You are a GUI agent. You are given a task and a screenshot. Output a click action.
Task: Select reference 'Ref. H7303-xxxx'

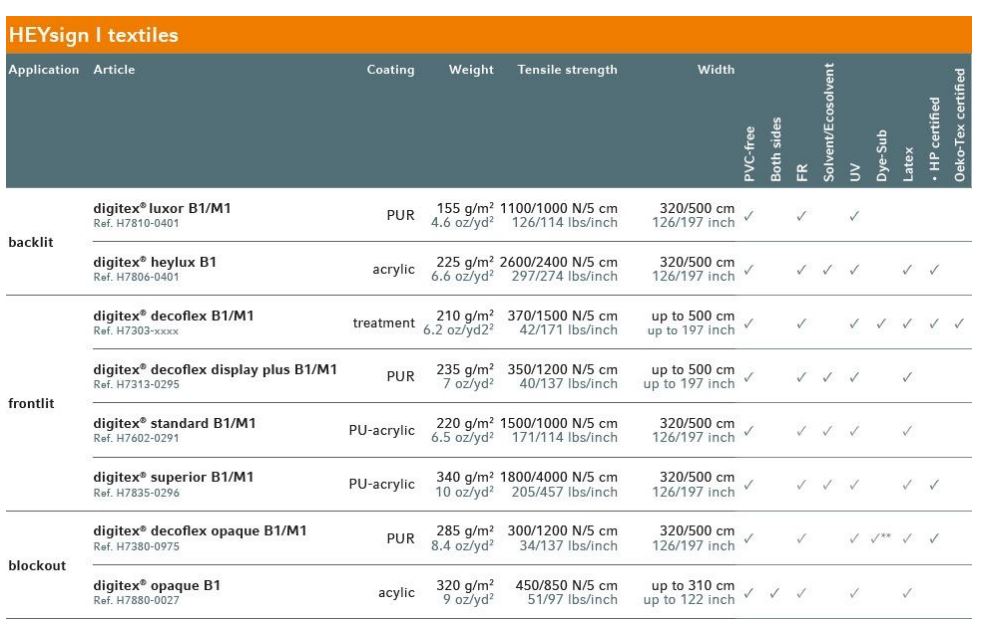click(x=136, y=331)
